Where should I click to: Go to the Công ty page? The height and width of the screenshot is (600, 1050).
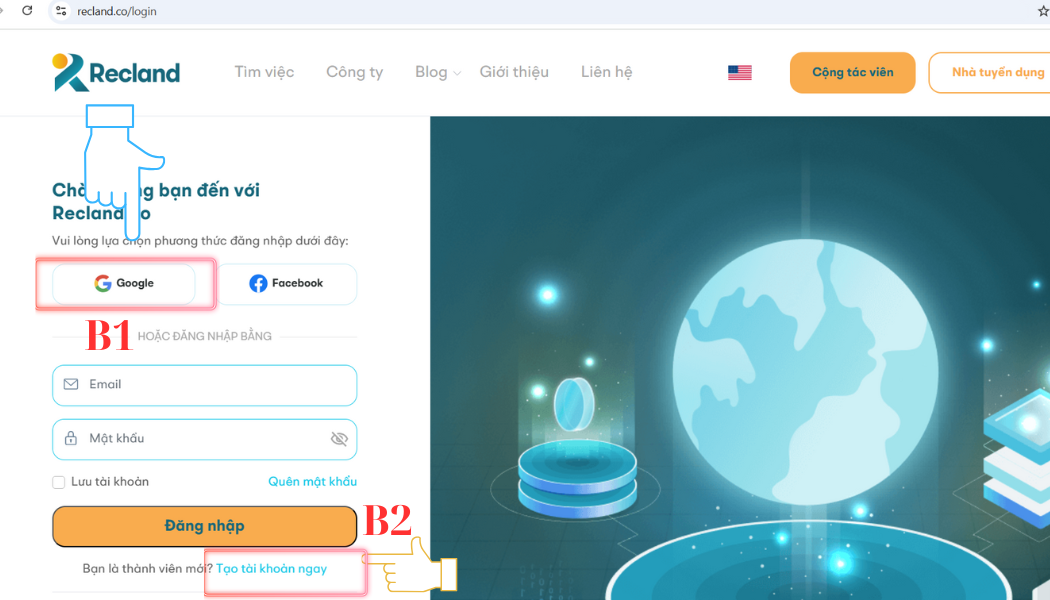(354, 72)
